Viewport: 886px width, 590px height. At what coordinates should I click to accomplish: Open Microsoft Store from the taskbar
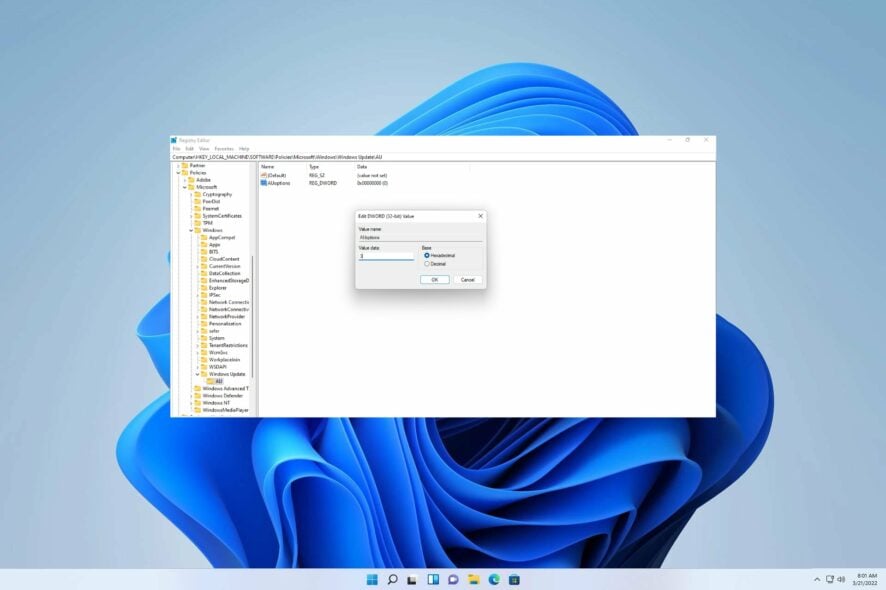514,579
